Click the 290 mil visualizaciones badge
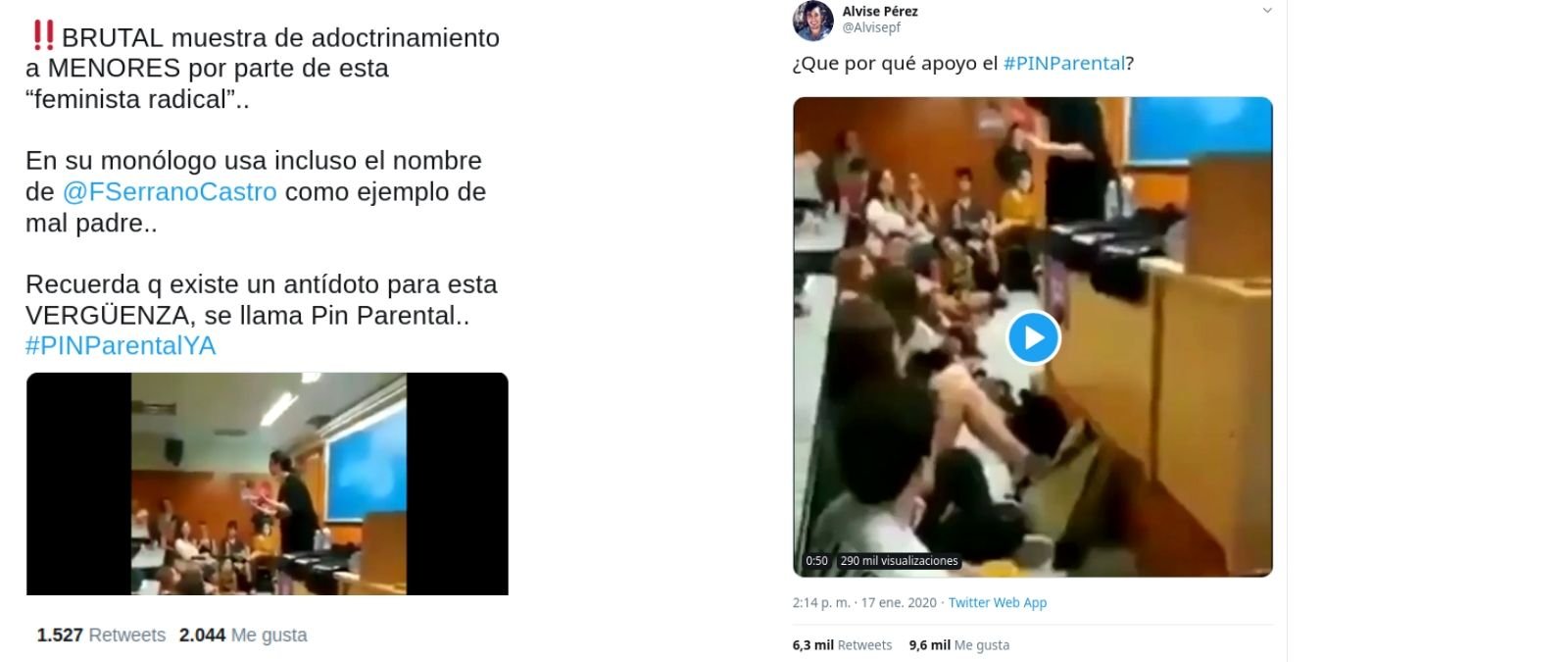 coord(899,561)
